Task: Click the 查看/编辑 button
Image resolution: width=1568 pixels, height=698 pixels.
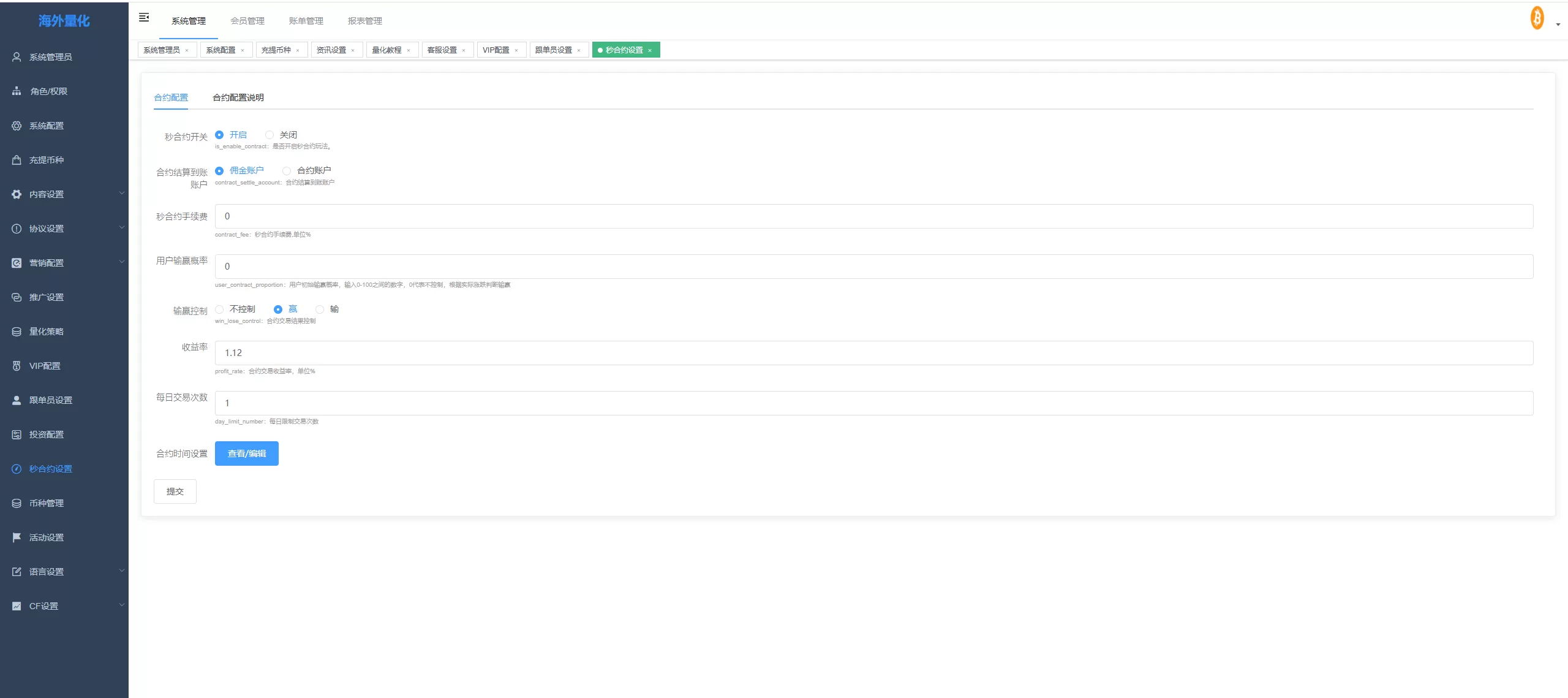Action: click(246, 453)
